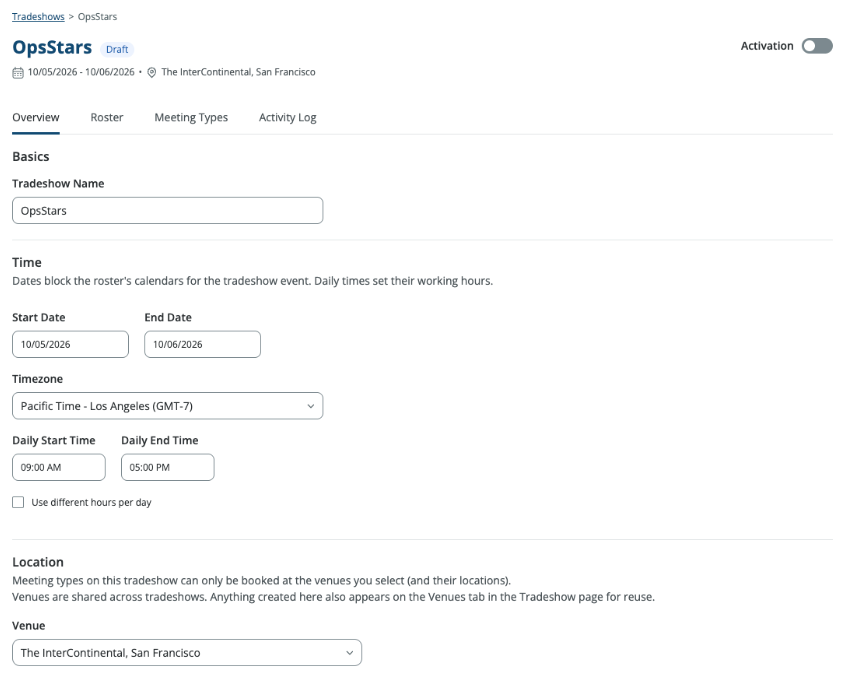Switch to the Roster tab
This screenshot has width=863, height=685.
pyautogui.click(x=107, y=117)
